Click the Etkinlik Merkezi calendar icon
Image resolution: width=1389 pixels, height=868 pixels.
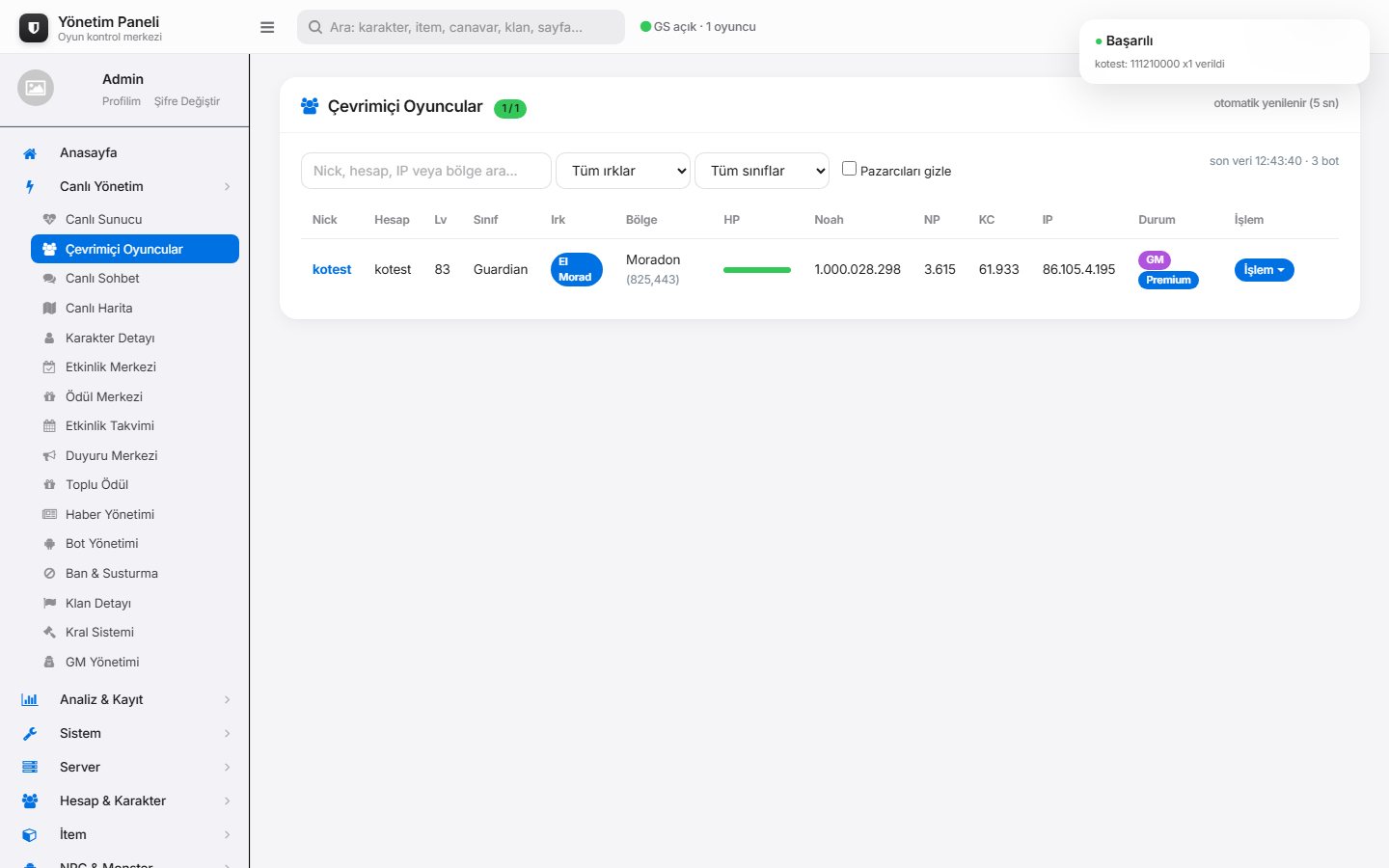pos(49,367)
